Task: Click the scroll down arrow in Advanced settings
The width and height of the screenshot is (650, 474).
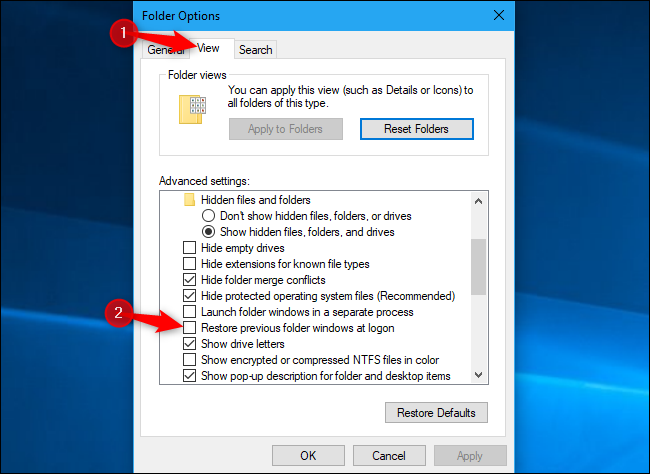Action: pos(478,375)
